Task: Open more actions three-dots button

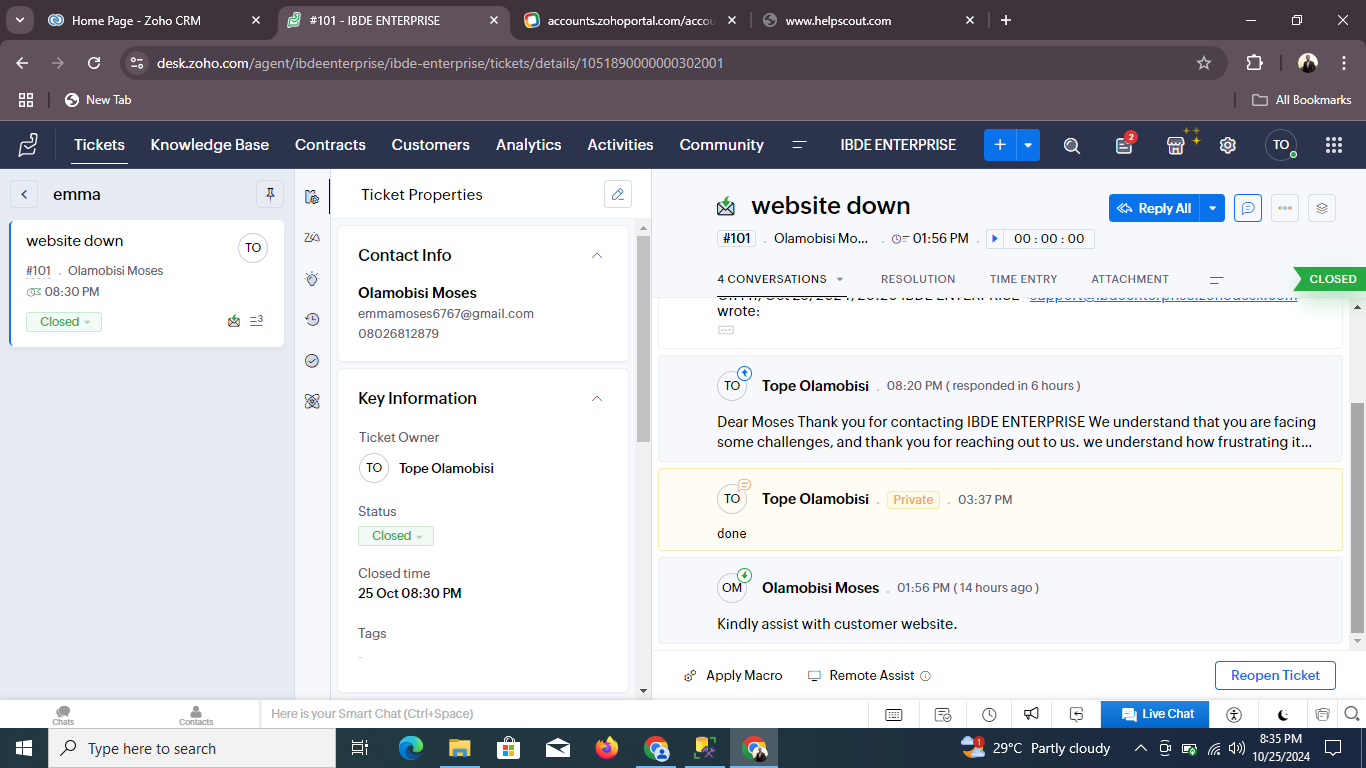Action: [x=1285, y=208]
